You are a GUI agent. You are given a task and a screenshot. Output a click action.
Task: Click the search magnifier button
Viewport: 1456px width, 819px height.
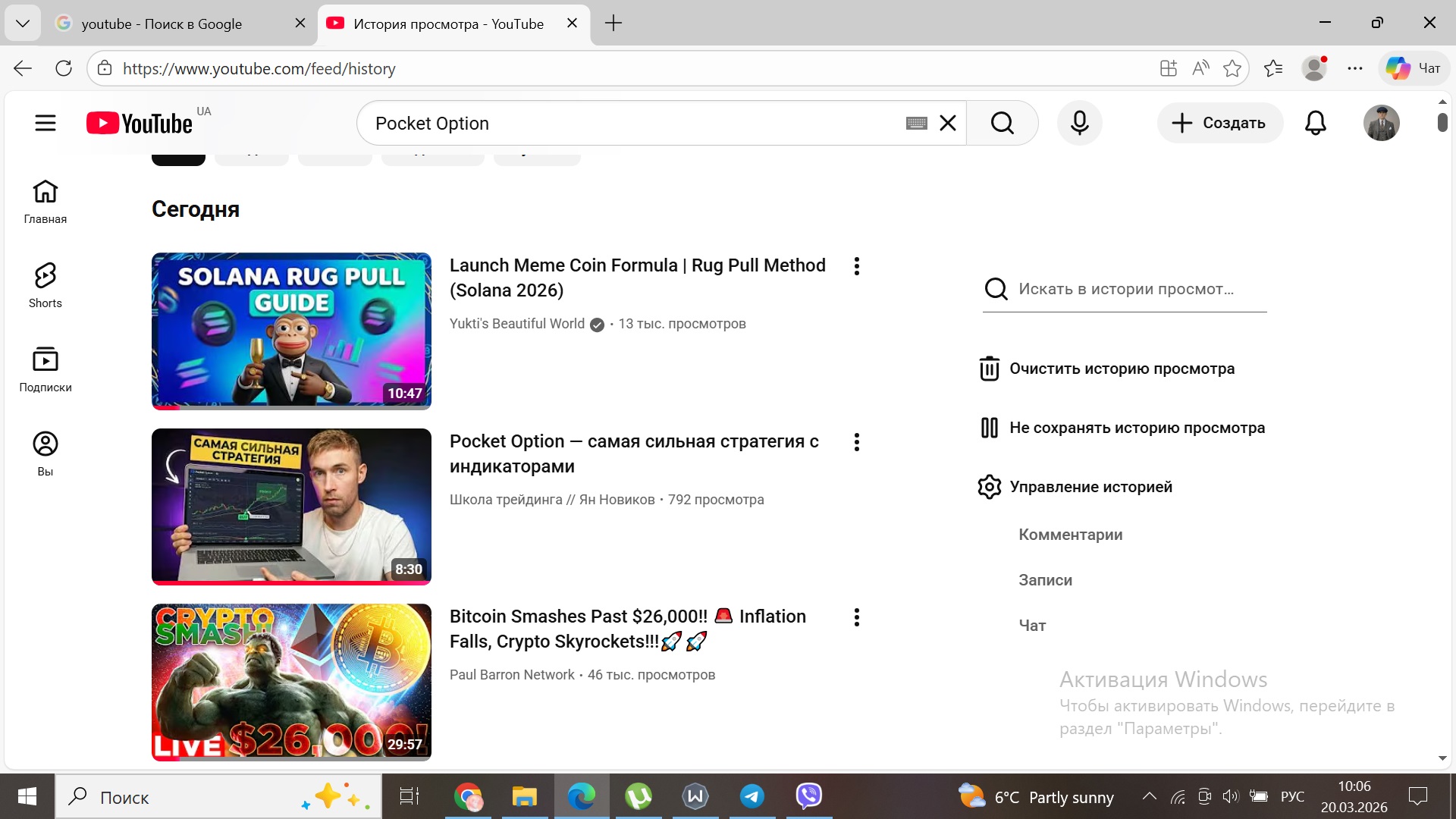click(x=1002, y=123)
